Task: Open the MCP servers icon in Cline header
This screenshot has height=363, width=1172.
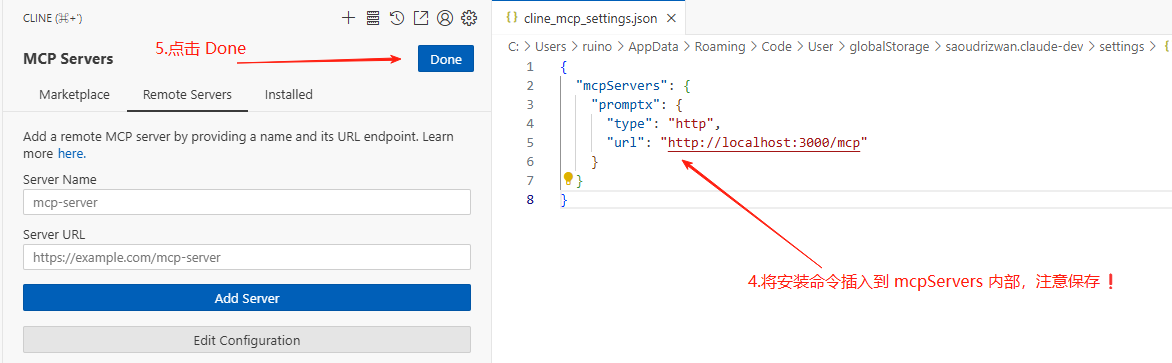Action: pyautogui.click(x=372, y=18)
